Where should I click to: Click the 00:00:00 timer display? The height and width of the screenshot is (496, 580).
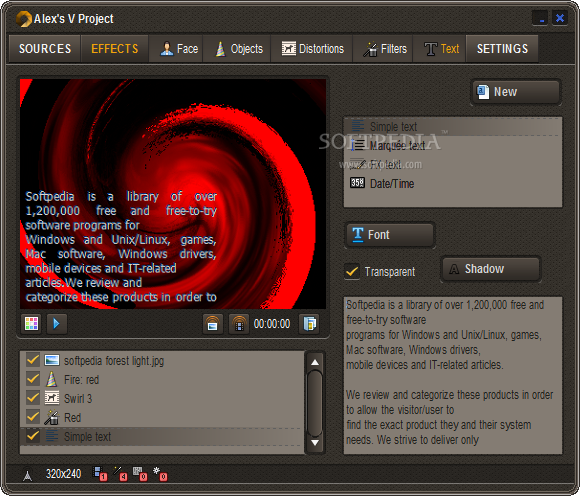click(272, 324)
